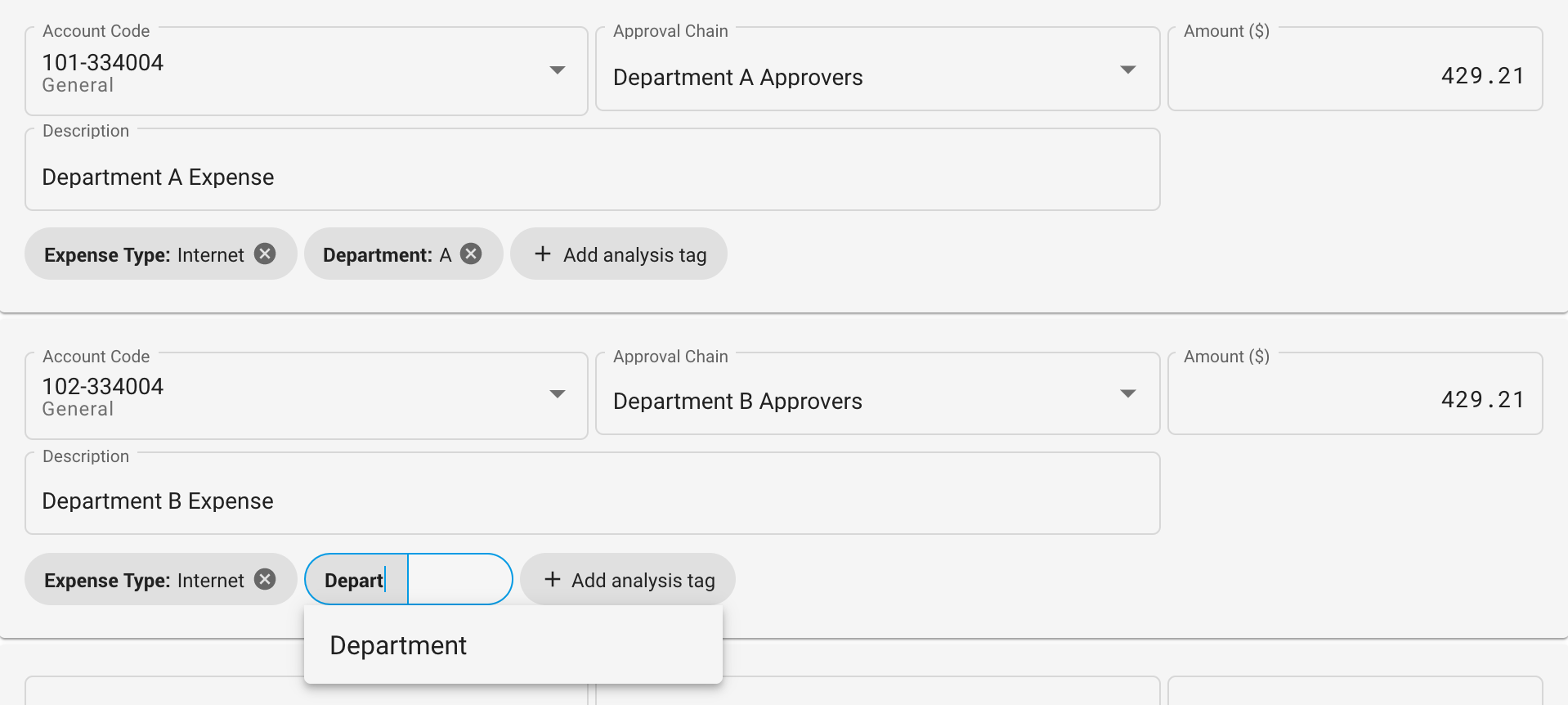
Task: Edit the amount for account 101-334004
Action: click(1355, 70)
